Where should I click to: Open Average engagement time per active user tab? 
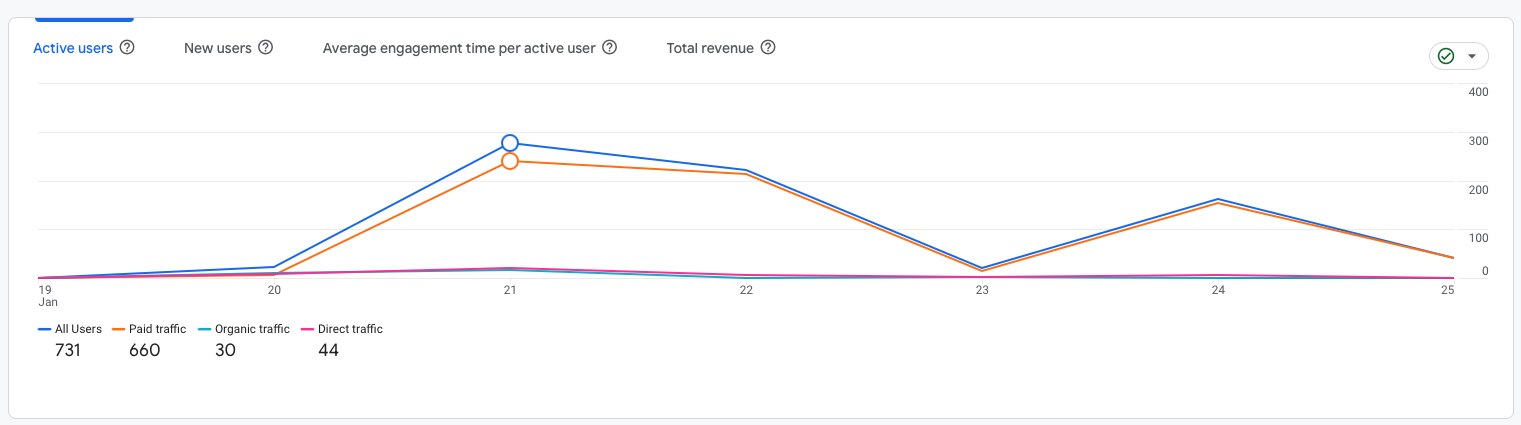click(x=459, y=48)
